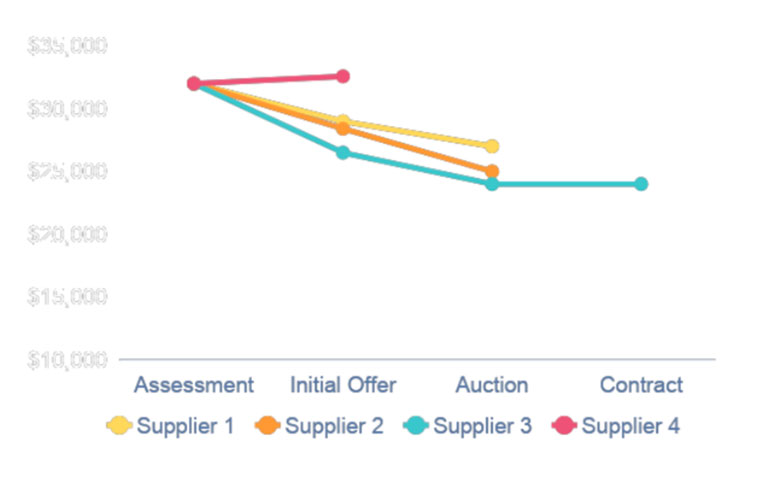The image size is (760, 500).
Task: Click Supplier 4's Initial Offer data point
Action: click(x=343, y=76)
